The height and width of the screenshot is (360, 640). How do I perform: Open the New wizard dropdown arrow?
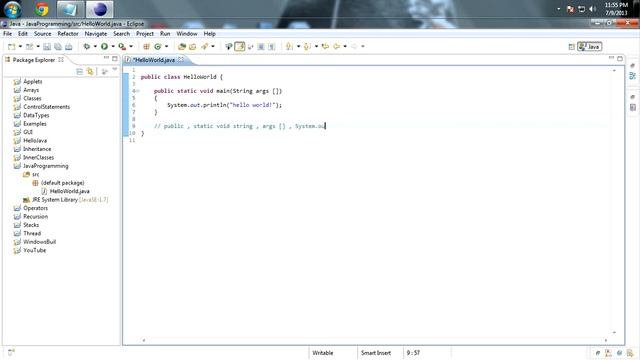click(20, 47)
